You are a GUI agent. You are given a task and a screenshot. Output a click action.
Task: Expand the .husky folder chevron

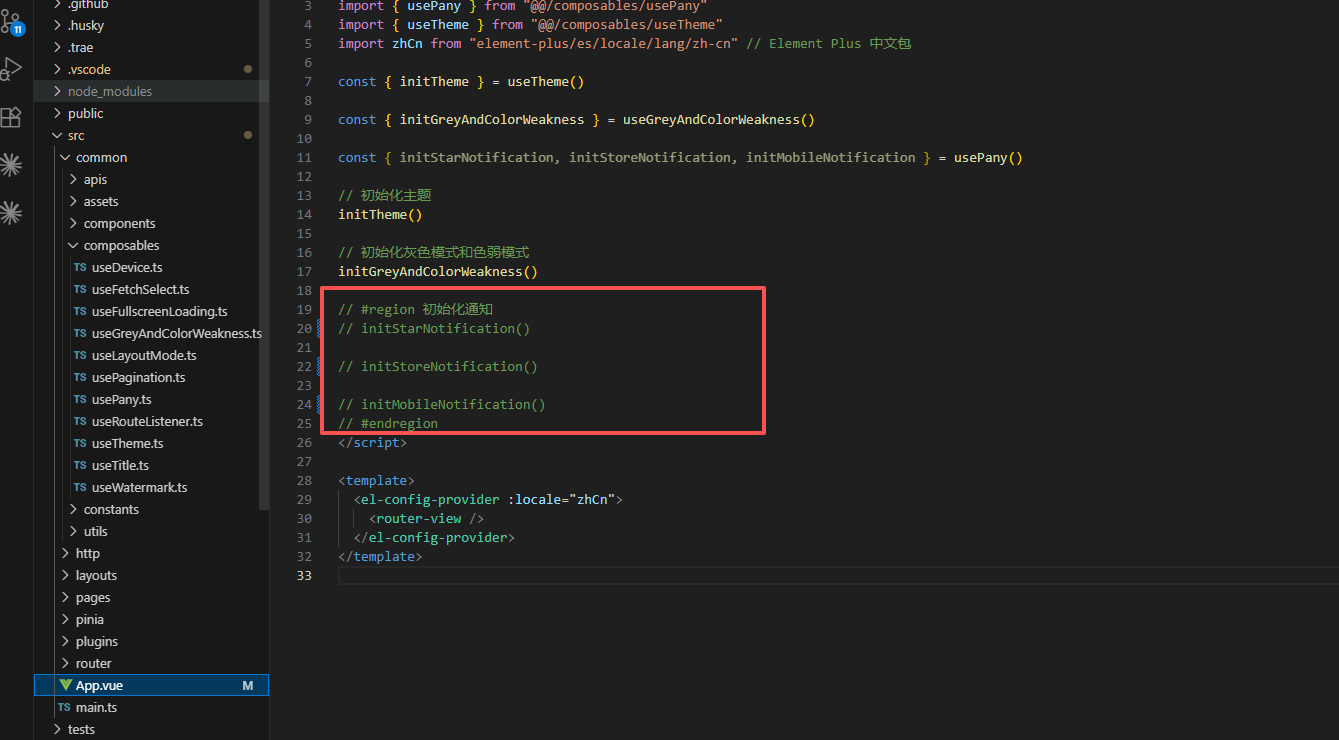point(57,25)
